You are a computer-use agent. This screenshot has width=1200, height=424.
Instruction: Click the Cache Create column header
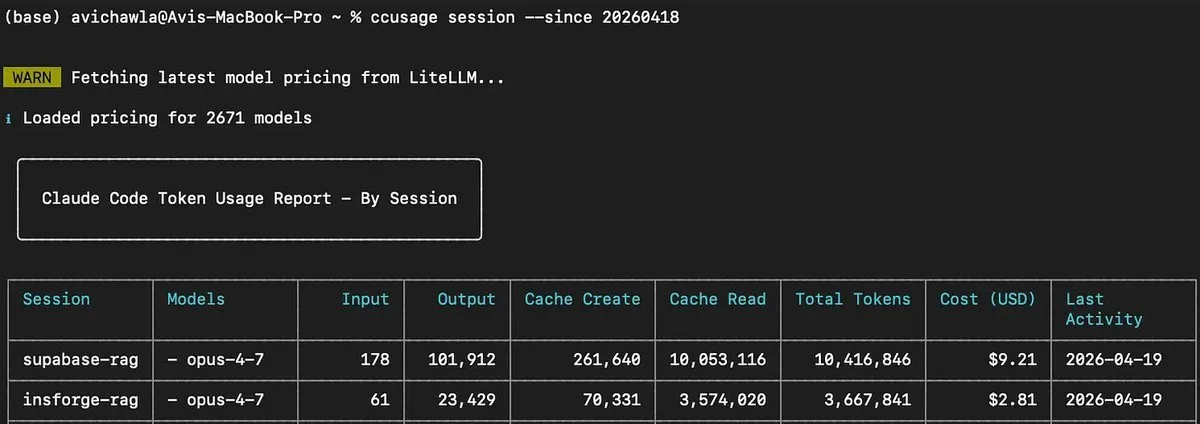[582, 299]
